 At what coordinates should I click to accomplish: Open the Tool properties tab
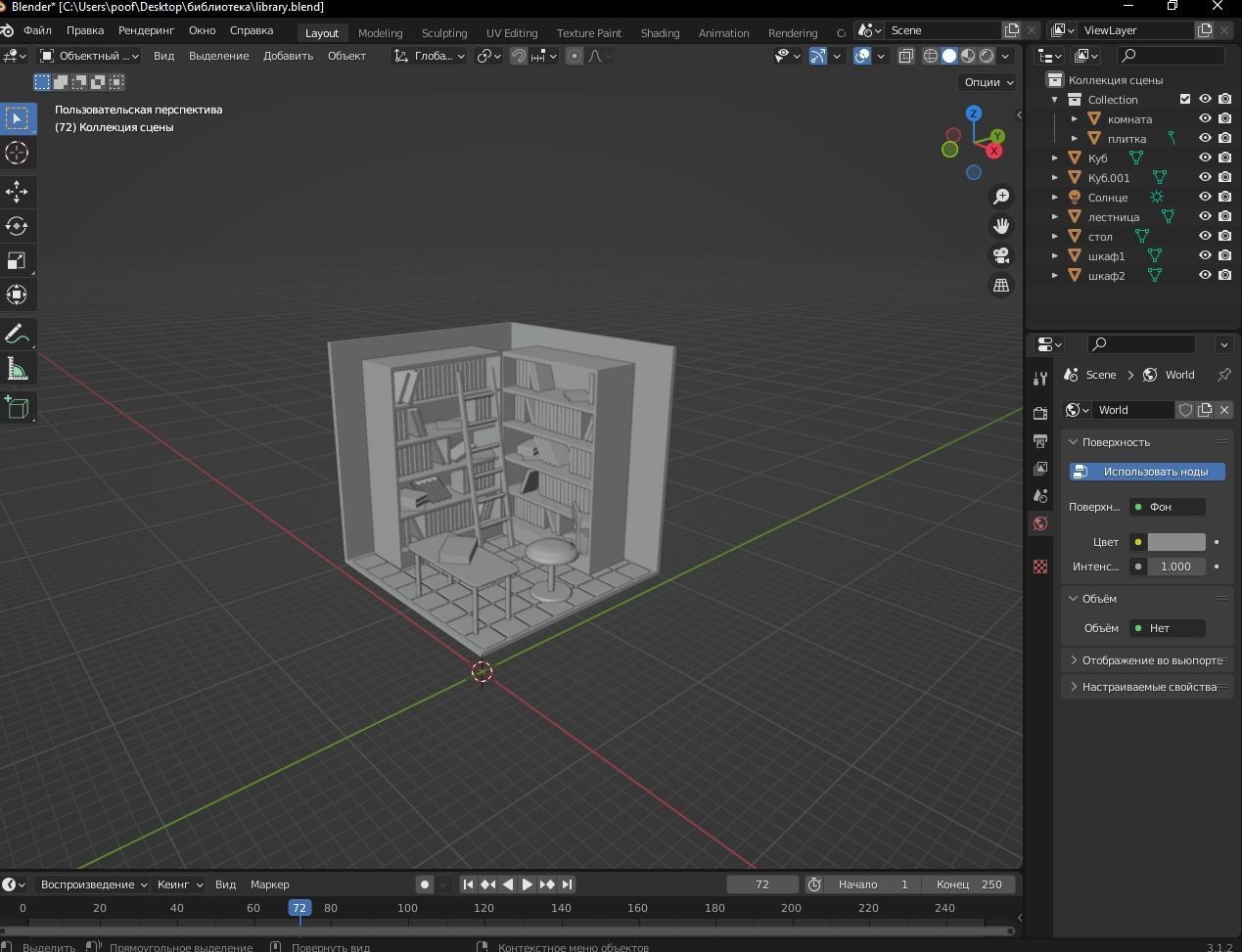point(1040,379)
